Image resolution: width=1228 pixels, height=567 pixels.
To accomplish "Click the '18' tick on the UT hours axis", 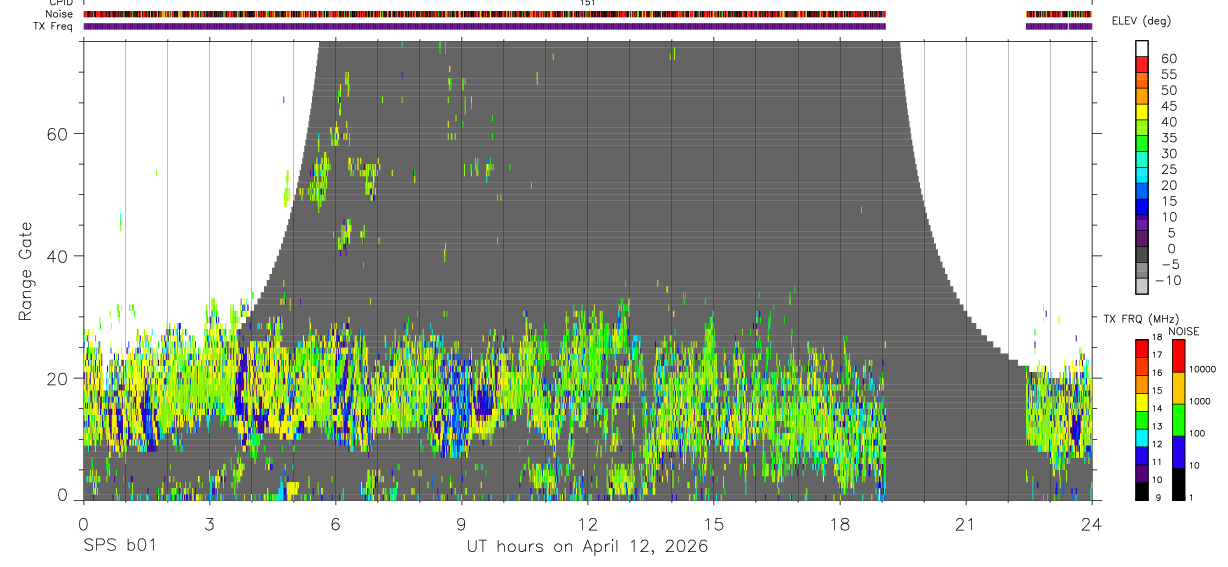I will [840, 524].
